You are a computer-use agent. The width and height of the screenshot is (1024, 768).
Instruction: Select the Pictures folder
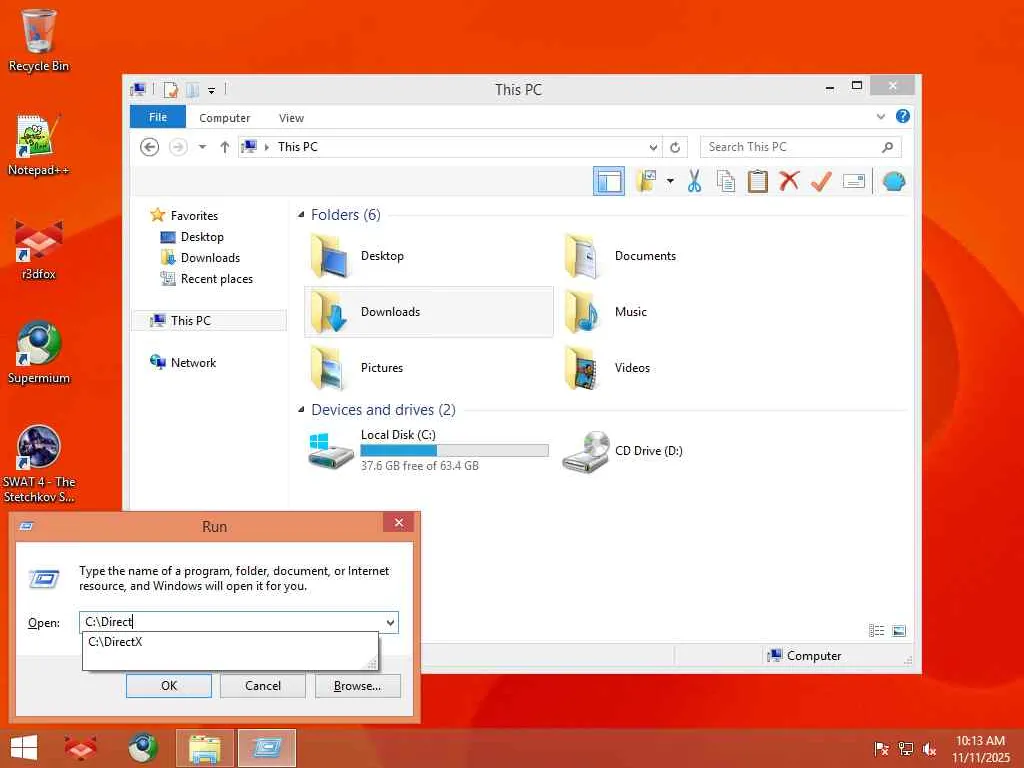428,368
